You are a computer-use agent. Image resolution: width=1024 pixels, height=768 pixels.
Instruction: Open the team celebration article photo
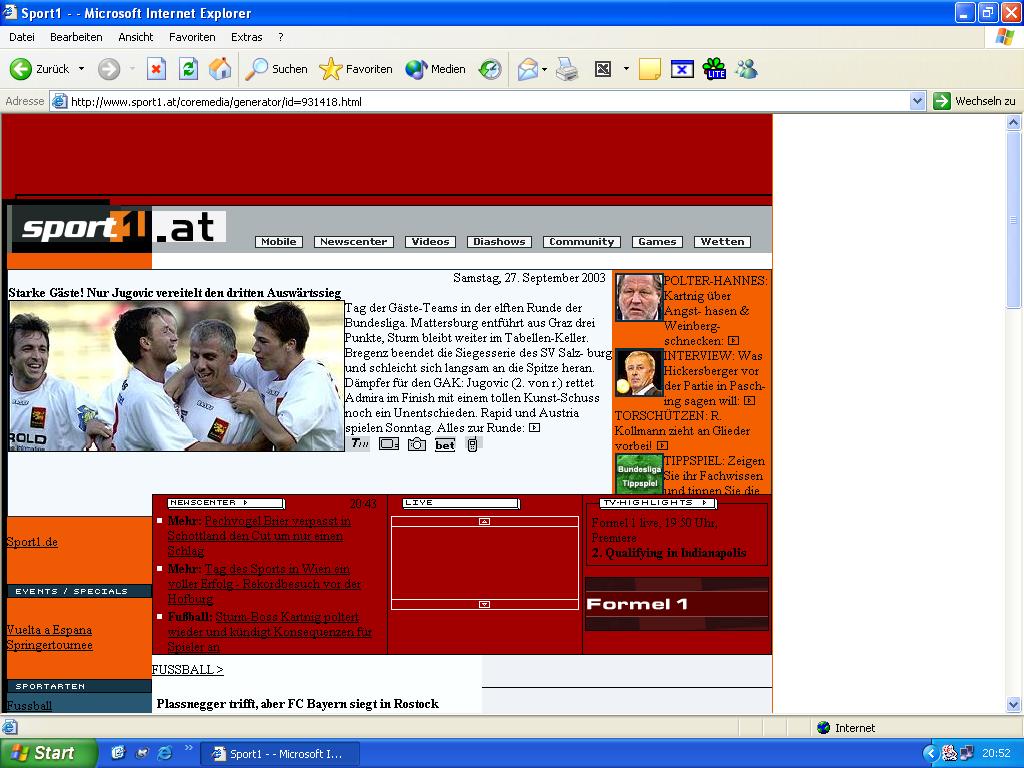176,376
